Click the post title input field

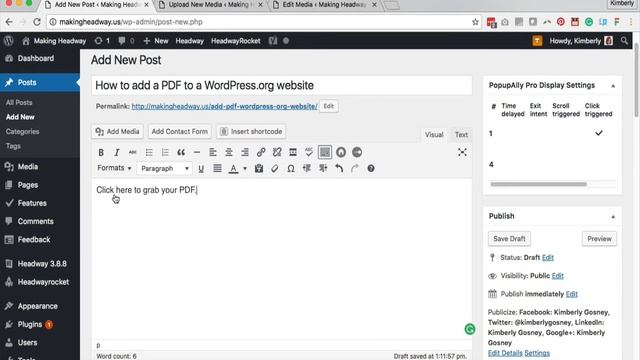(282, 85)
